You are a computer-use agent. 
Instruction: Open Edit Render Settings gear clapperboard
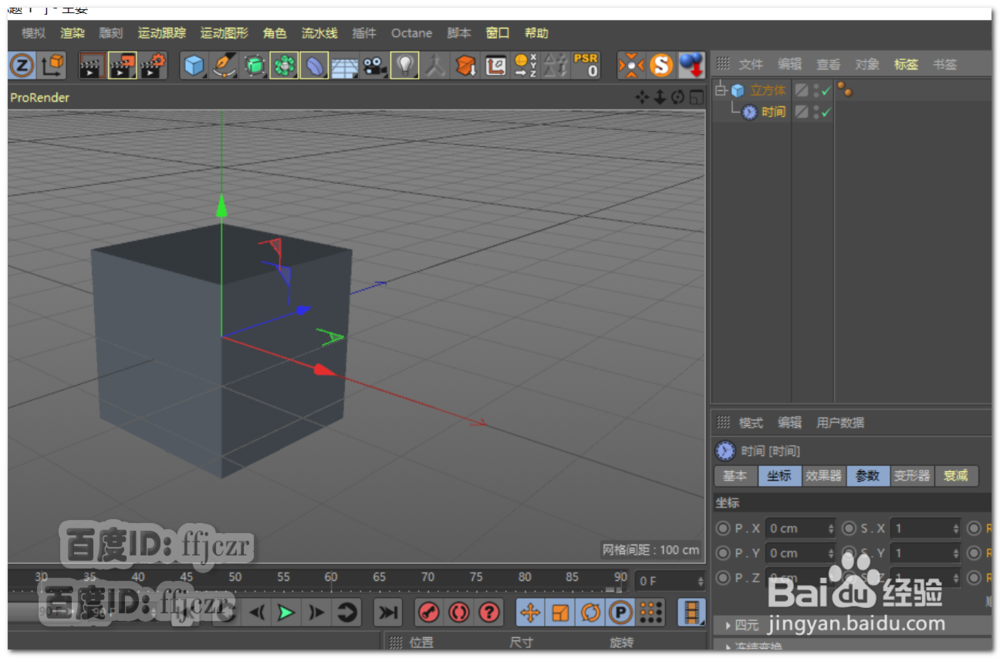(x=153, y=65)
